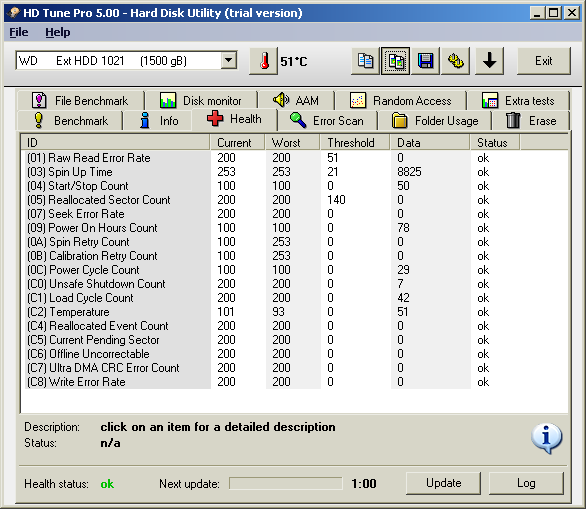Click the blue info balloon icon

546,438
